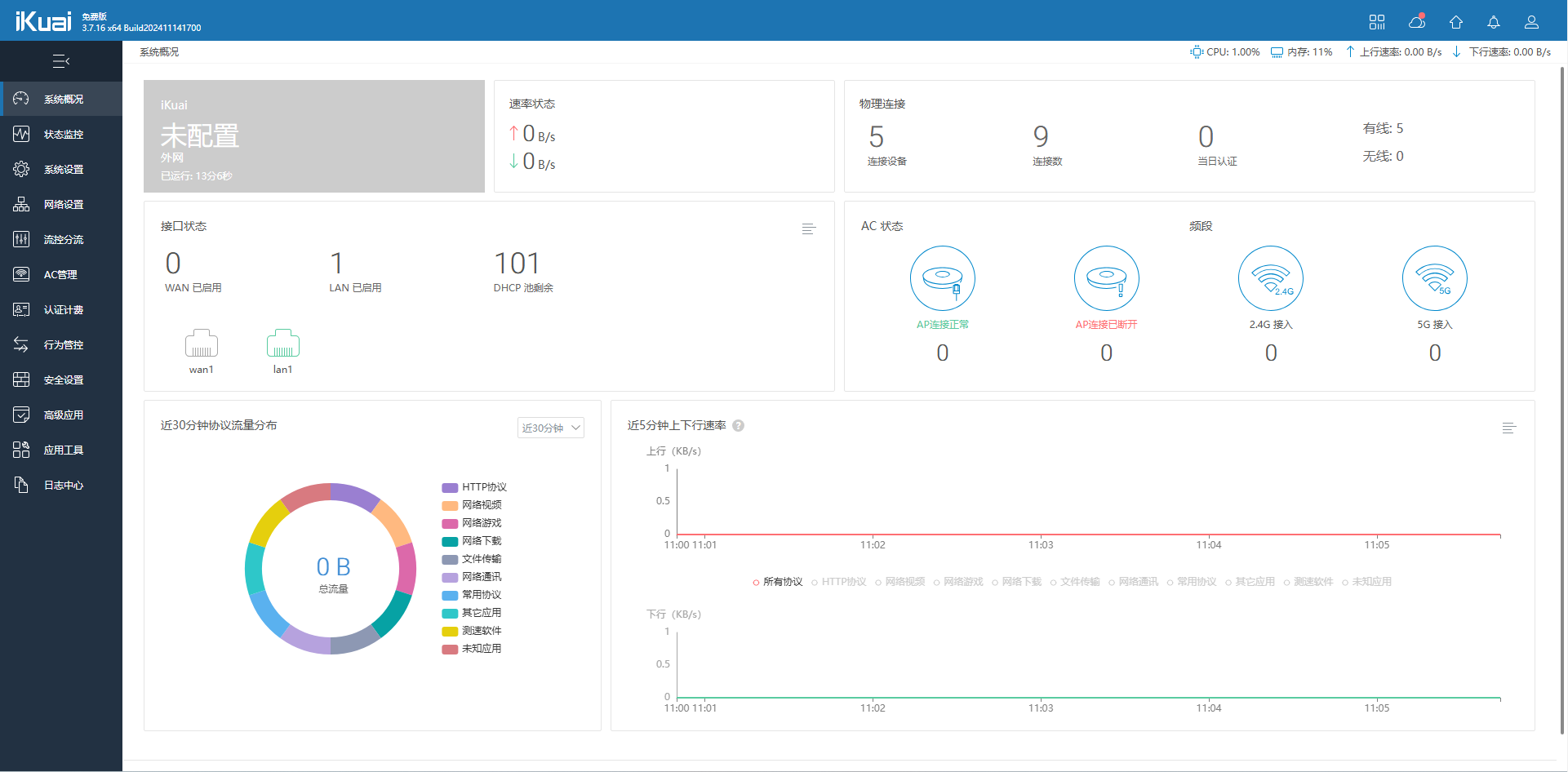Viewport: 1568px width, 772px height.
Task: Click the 下行速率 download rate indicator
Action: pyautogui.click(x=1502, y=51)
